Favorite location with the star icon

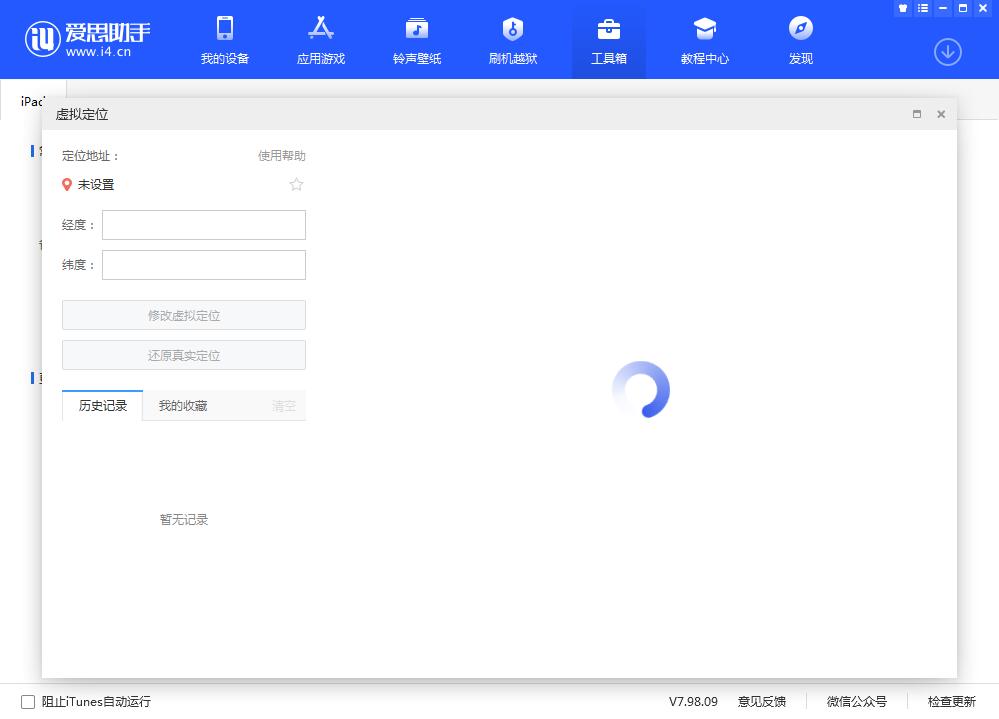point(296,185)
